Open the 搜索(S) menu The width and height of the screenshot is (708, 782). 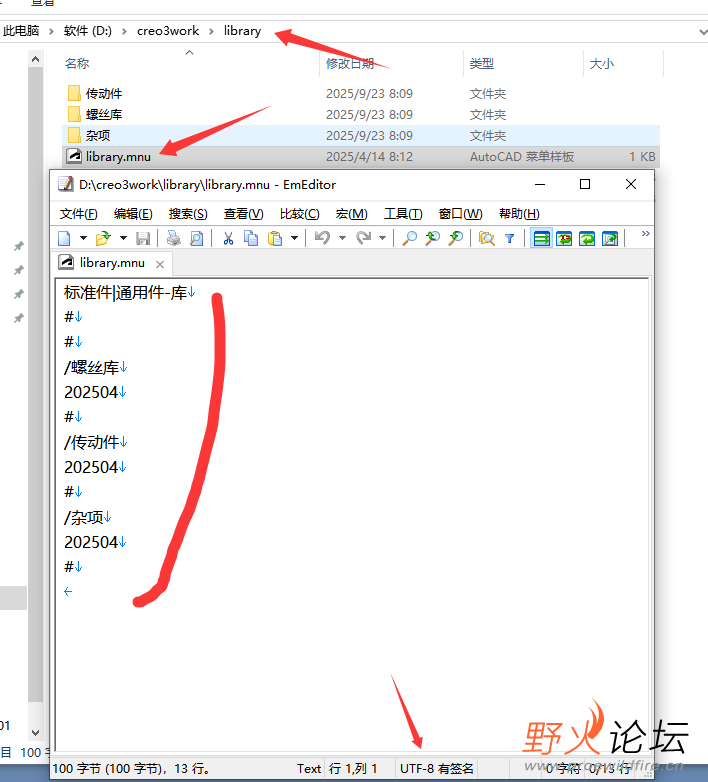tap(188, 214)
